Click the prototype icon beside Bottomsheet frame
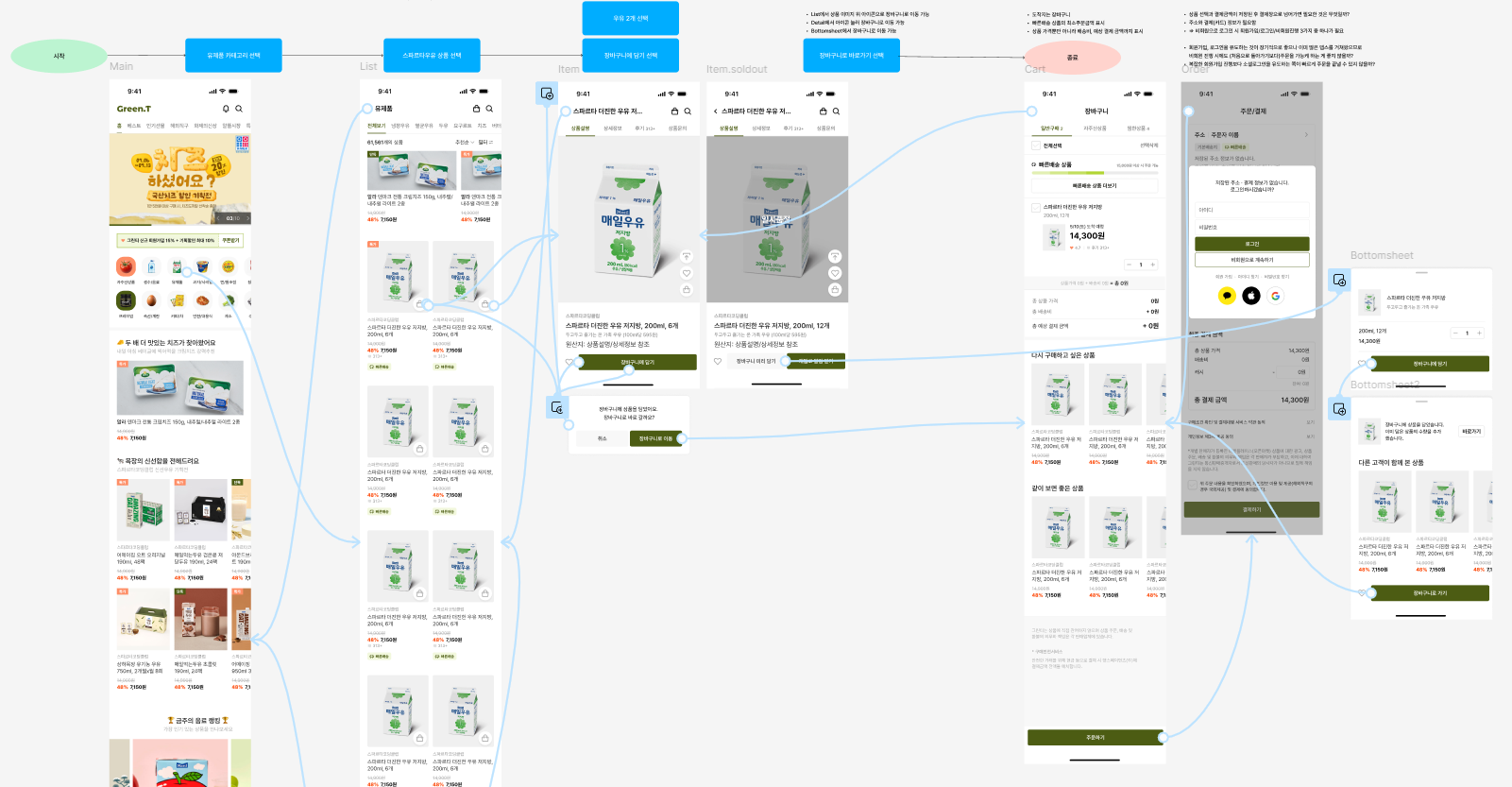Image resolution: width=1512 pixels, height=787 pixels. (1339, 280)
